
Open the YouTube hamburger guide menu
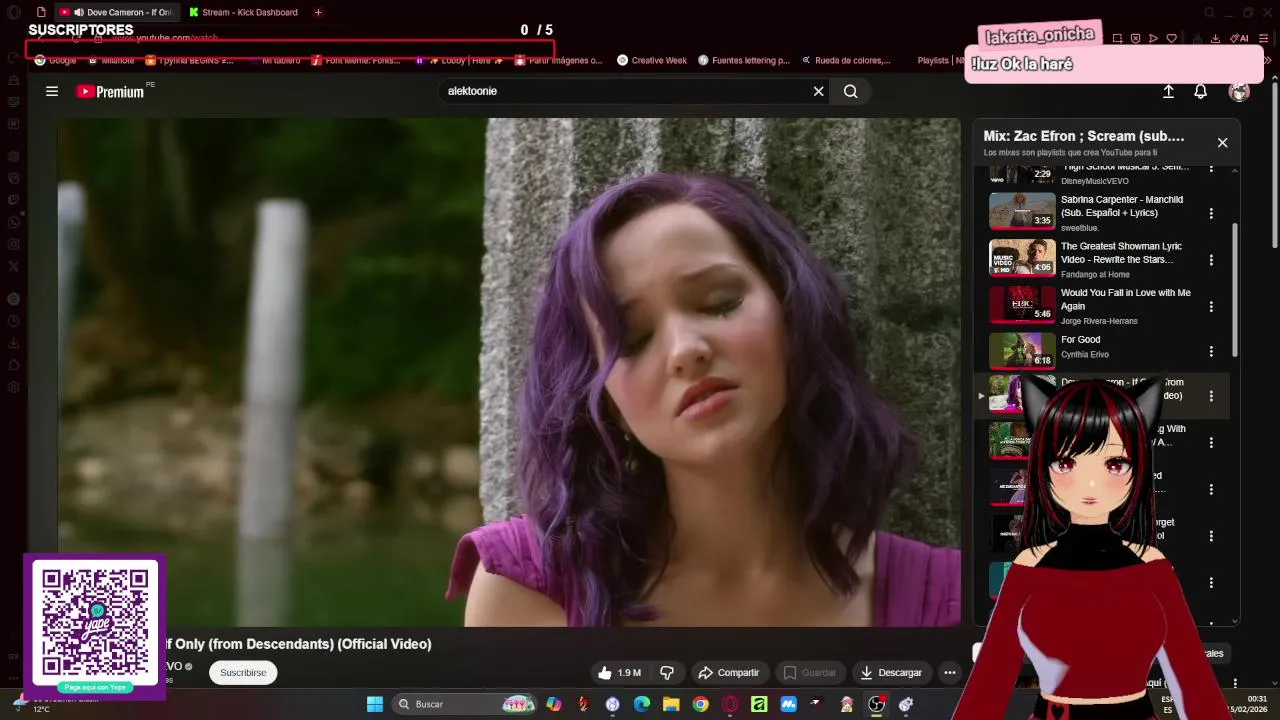52,91
